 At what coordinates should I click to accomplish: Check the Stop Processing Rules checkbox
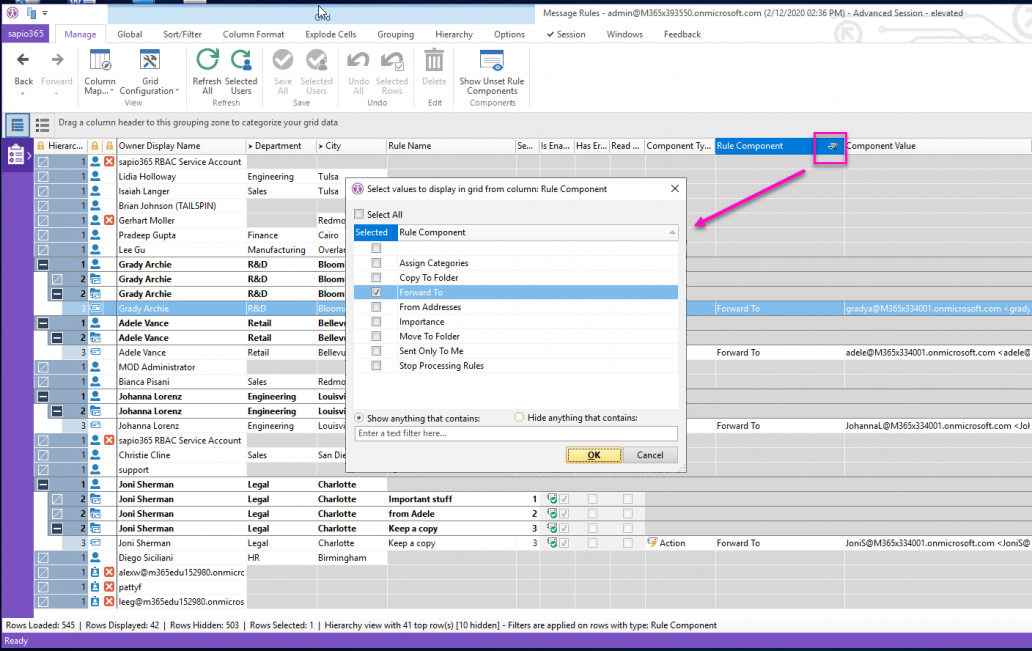pos(376,365)
